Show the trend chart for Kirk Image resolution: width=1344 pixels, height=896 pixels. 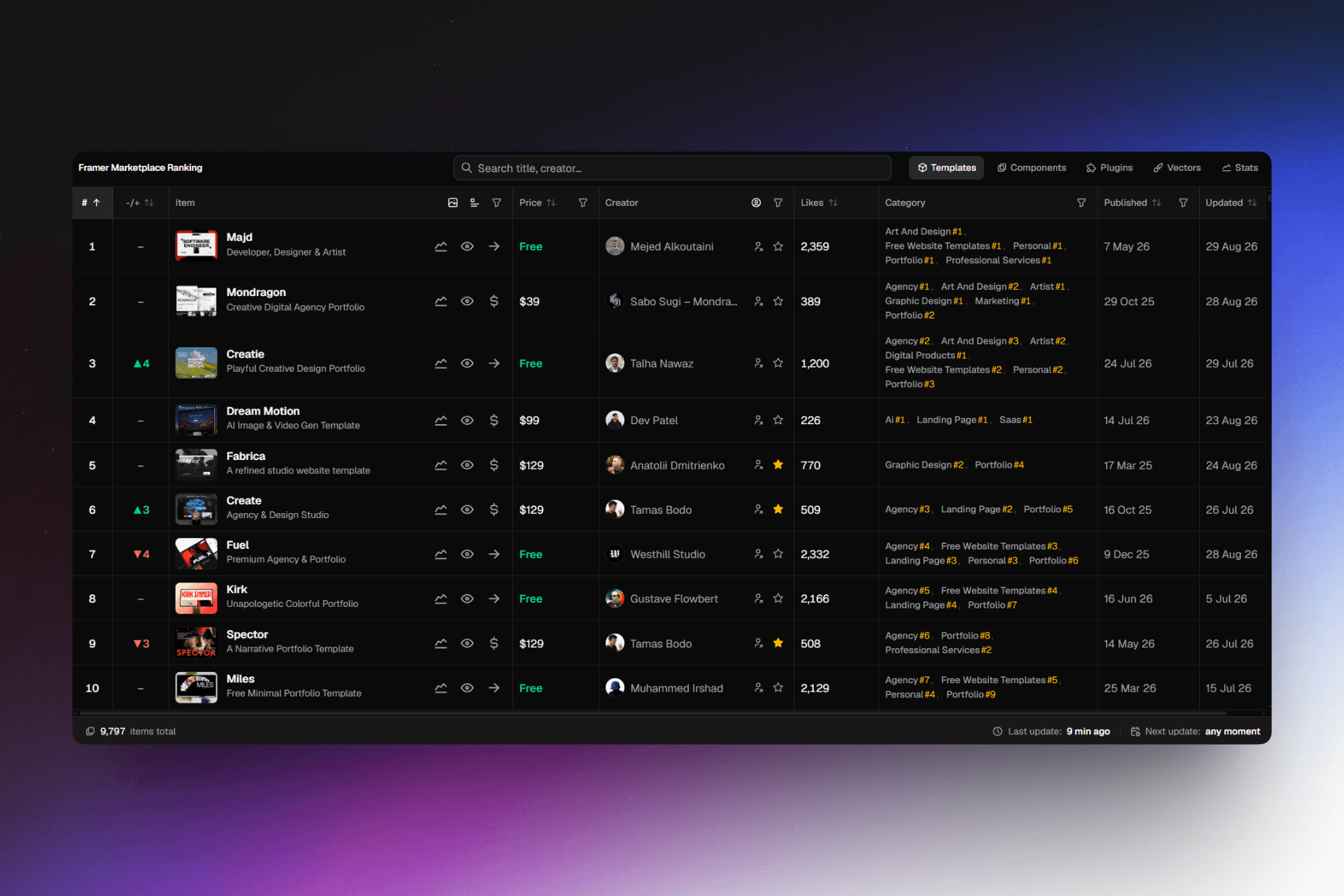[x=441, y=598]
